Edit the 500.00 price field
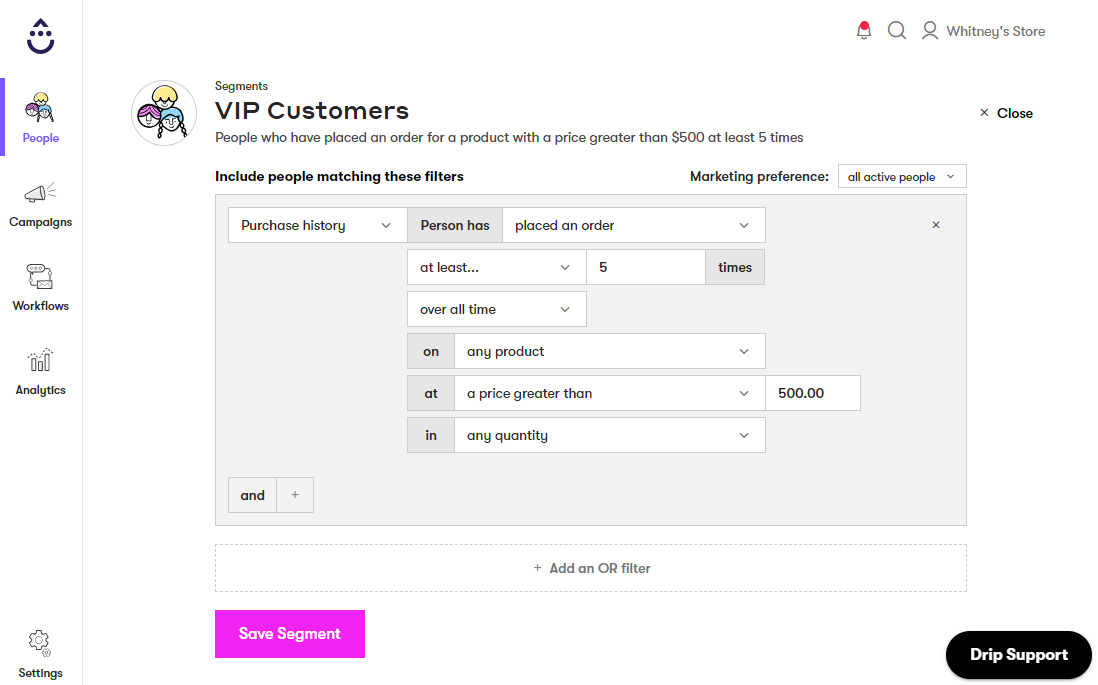1098x685 pixels. point(812,393)
